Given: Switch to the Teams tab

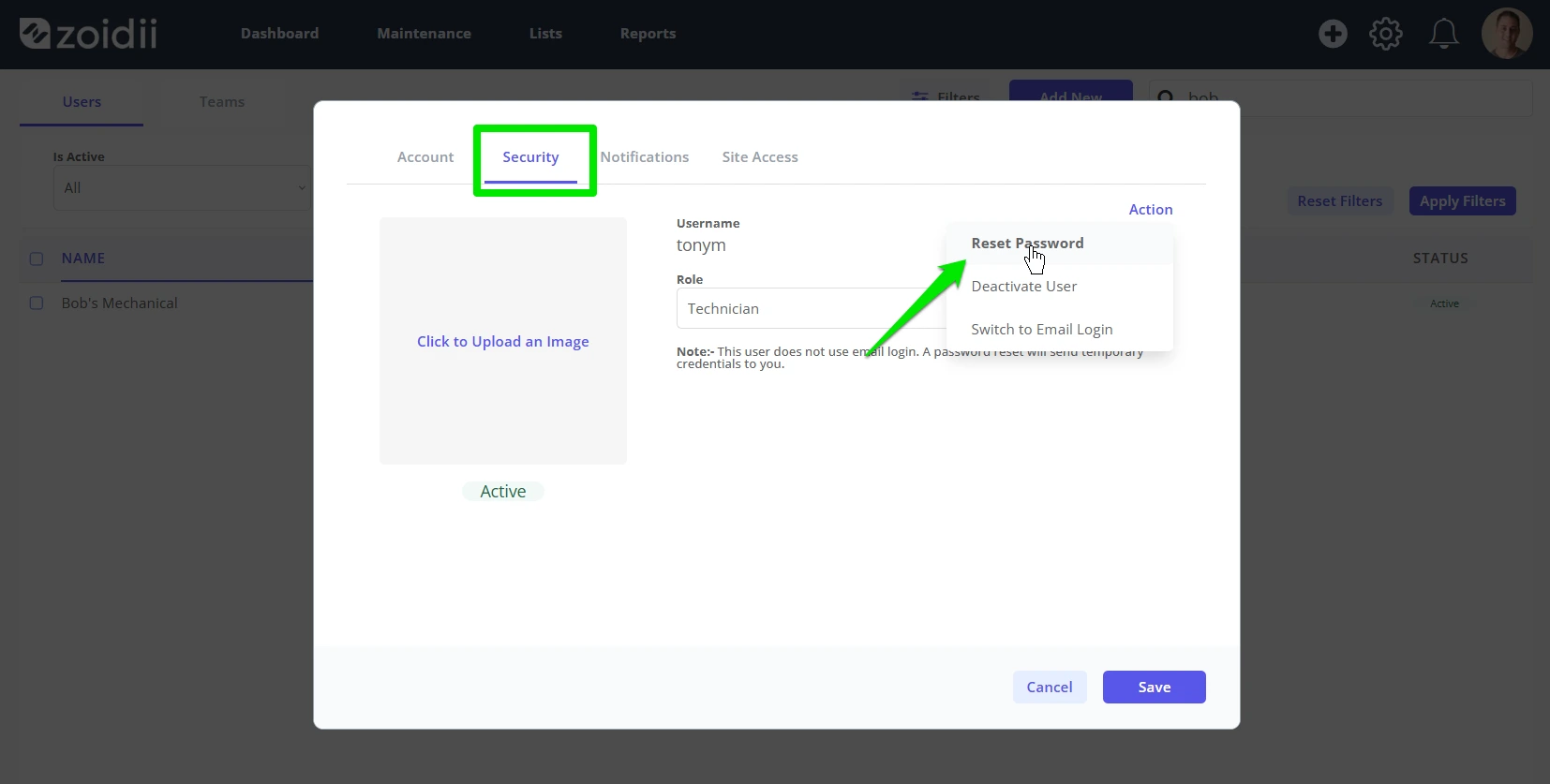Looking at the screenshot, I should pyautogui.click(x=222, y=102).
